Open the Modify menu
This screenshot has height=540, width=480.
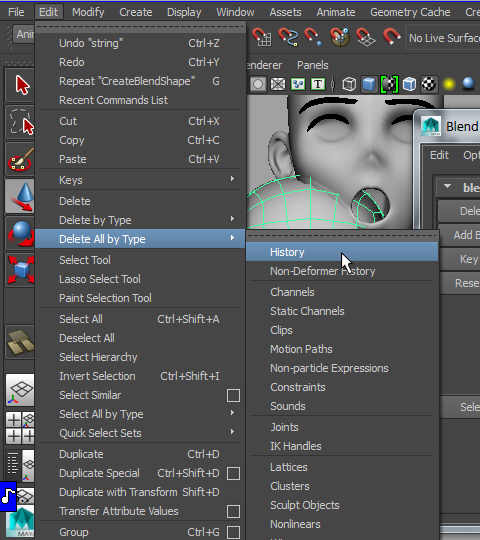click(x=88, y=12)
